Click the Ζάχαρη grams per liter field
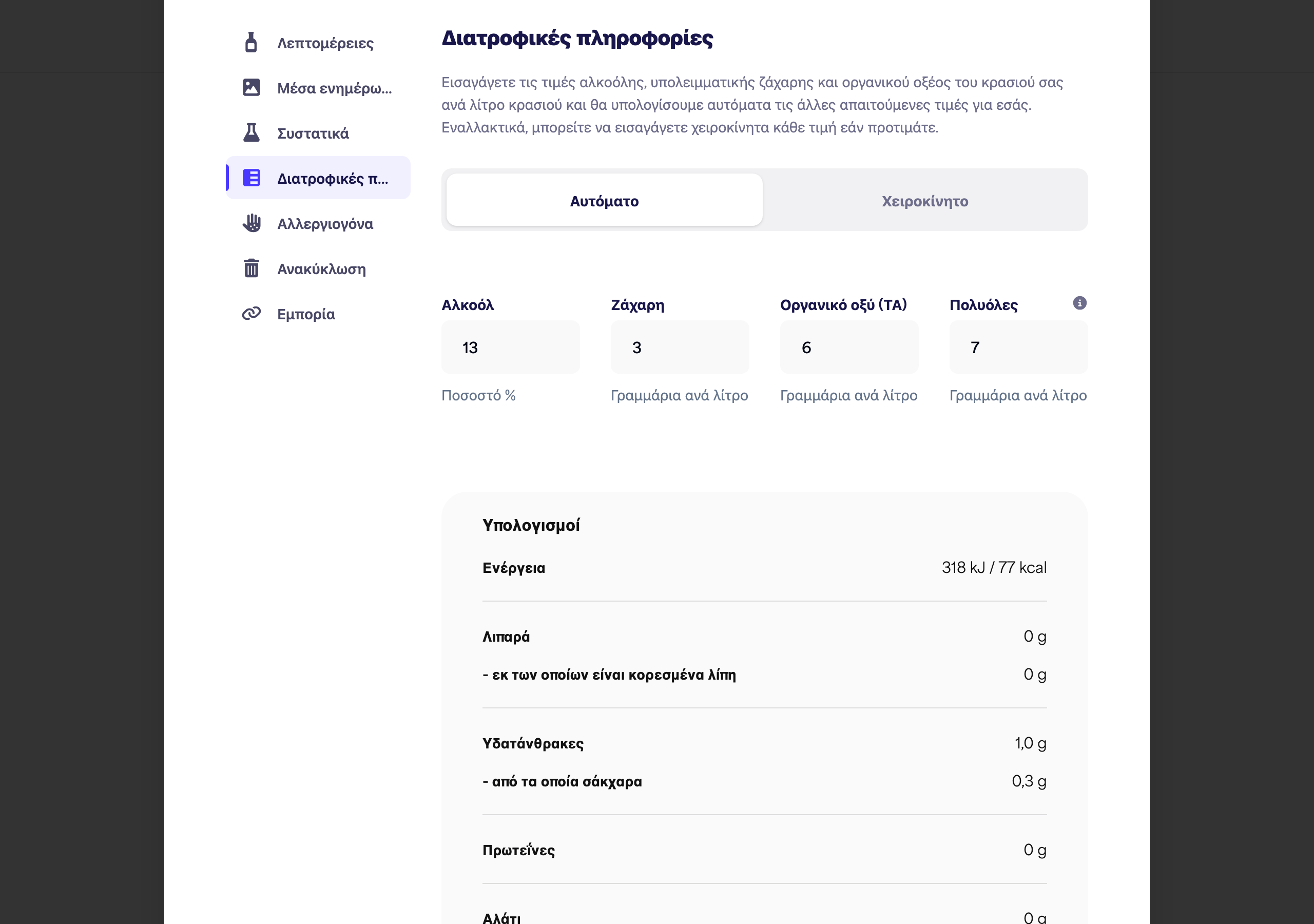 point(680,347)
